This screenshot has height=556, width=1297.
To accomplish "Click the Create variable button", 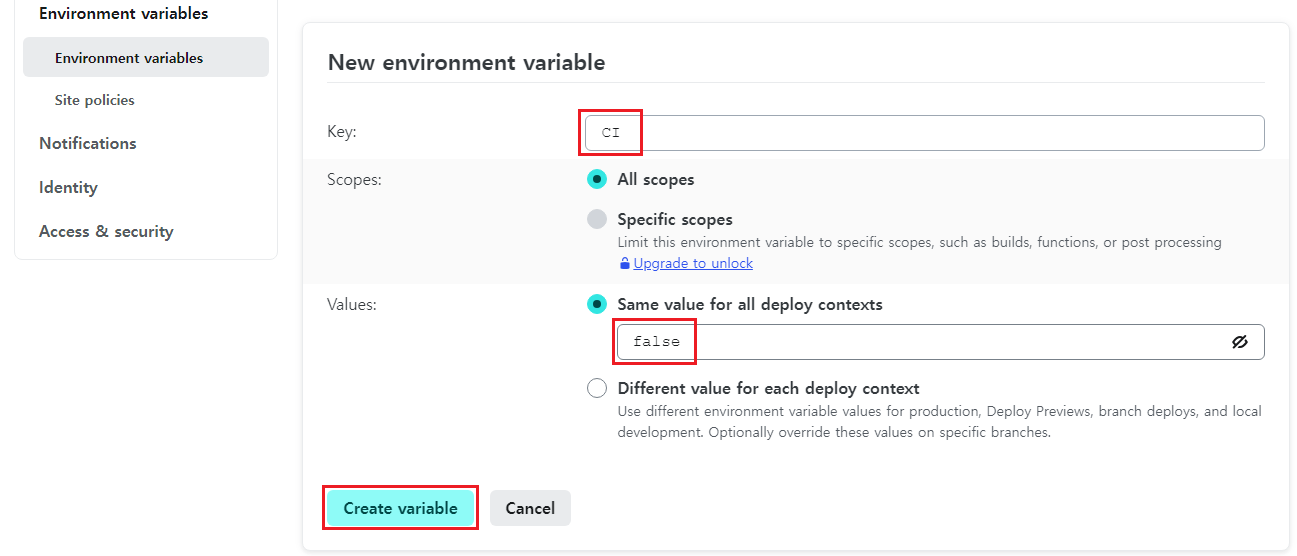I will point(400,508).
